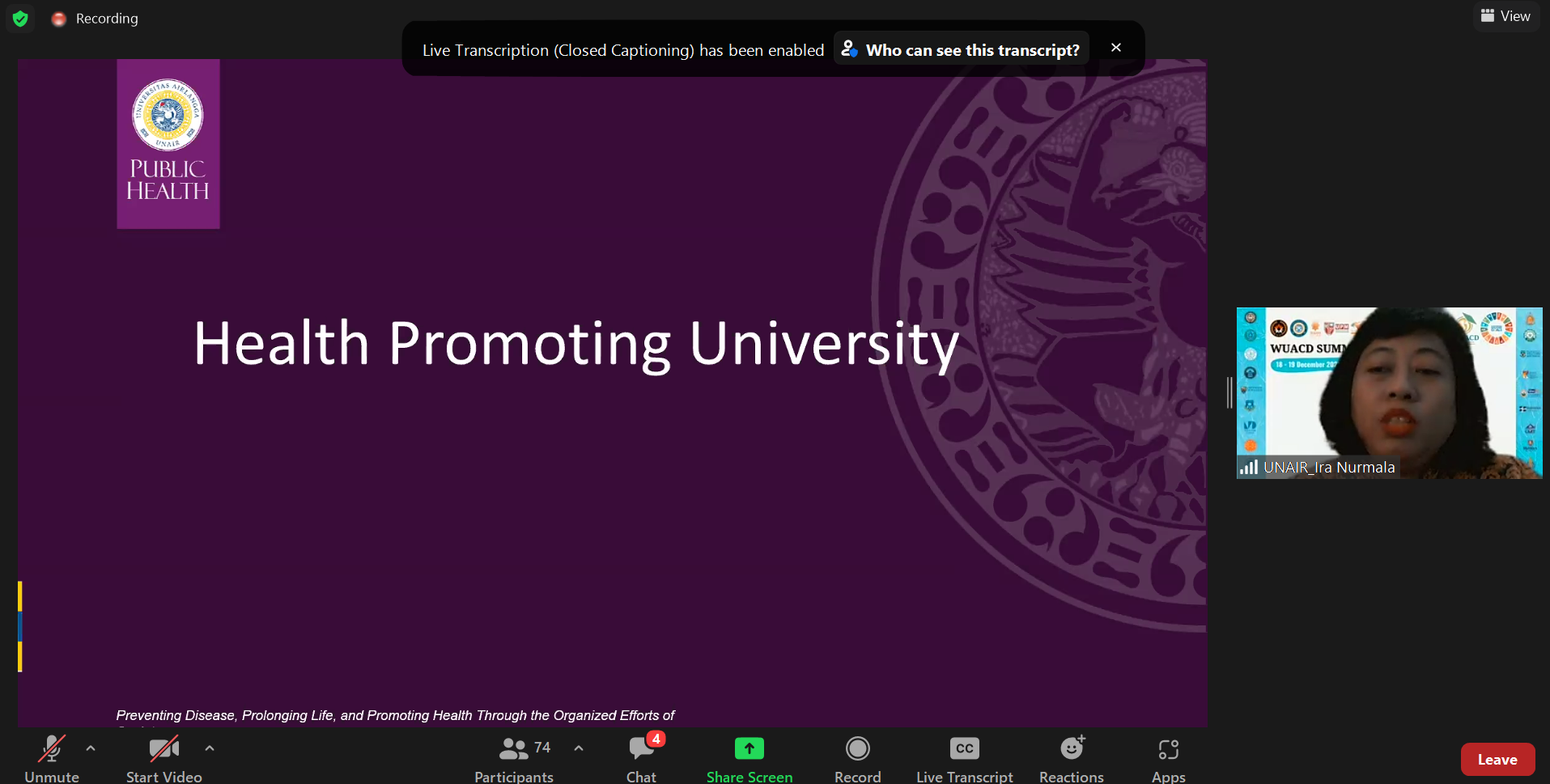Screen dimensions: 1550x784
Task: Select UNAIR_Ira Nurmala video thumbnail
Action: [x=1389, y=392]
